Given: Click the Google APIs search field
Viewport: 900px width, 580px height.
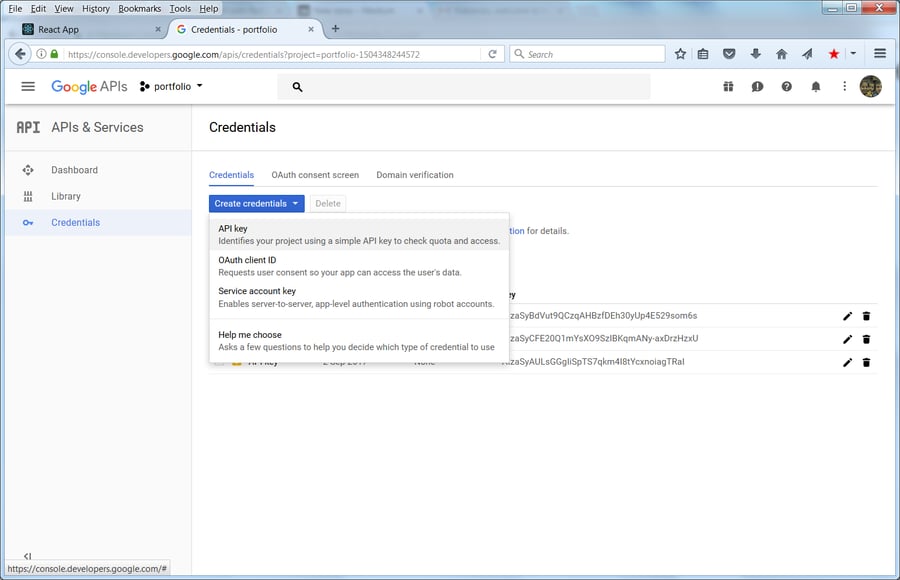Looking at the screenshot, I should 470,87.
